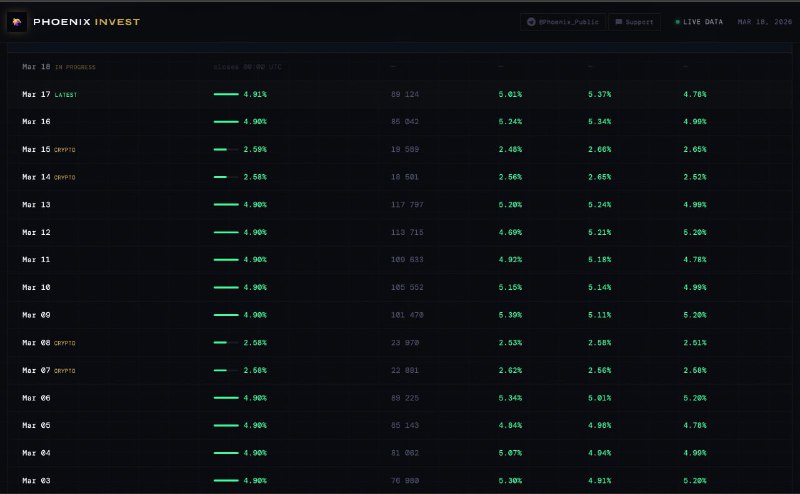Click the 2.56% cell in Mar 14 row
Screen dimensions: 800x494
pos(510,177)
